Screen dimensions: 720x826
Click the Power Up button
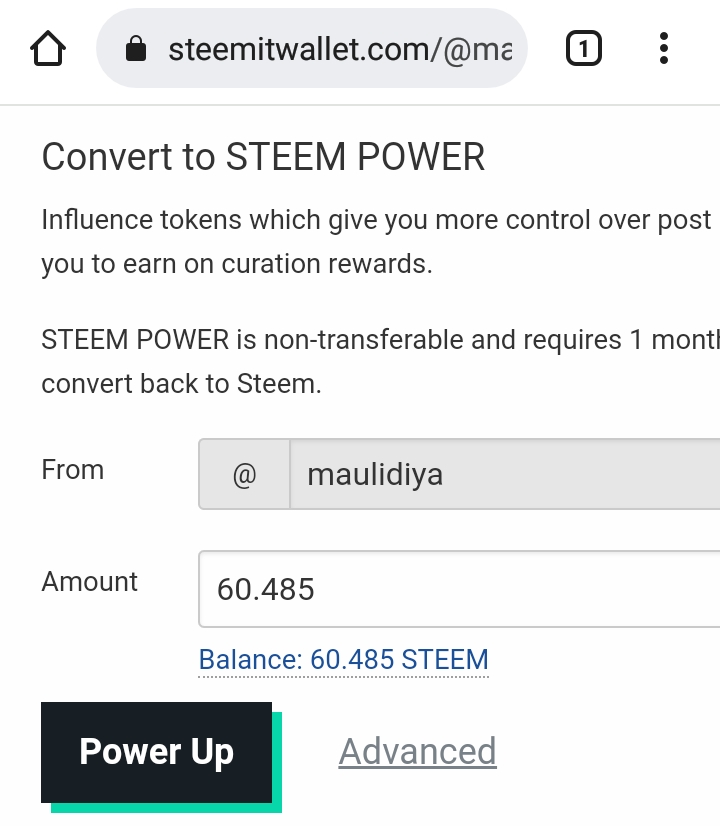click(x=156, y=752)
